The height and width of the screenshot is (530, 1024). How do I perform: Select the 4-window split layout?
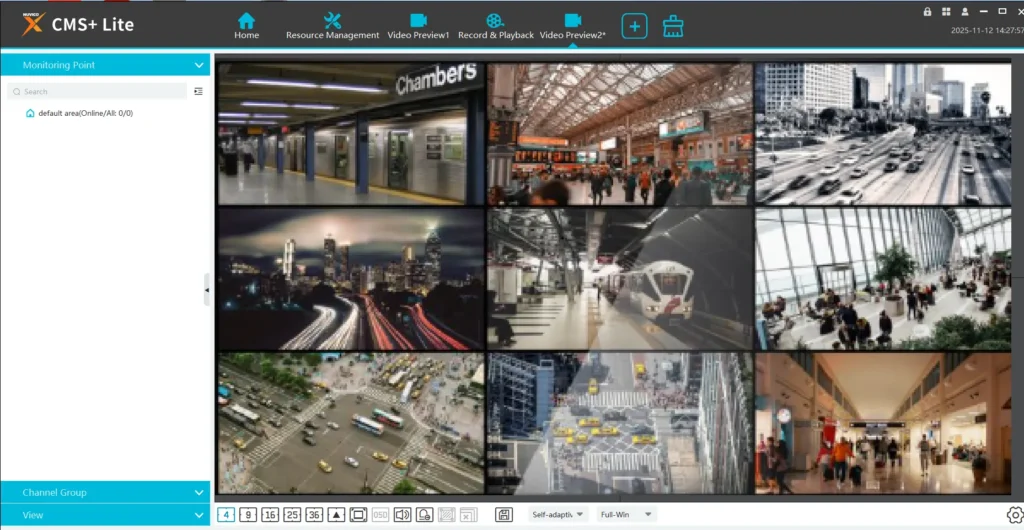226,515
